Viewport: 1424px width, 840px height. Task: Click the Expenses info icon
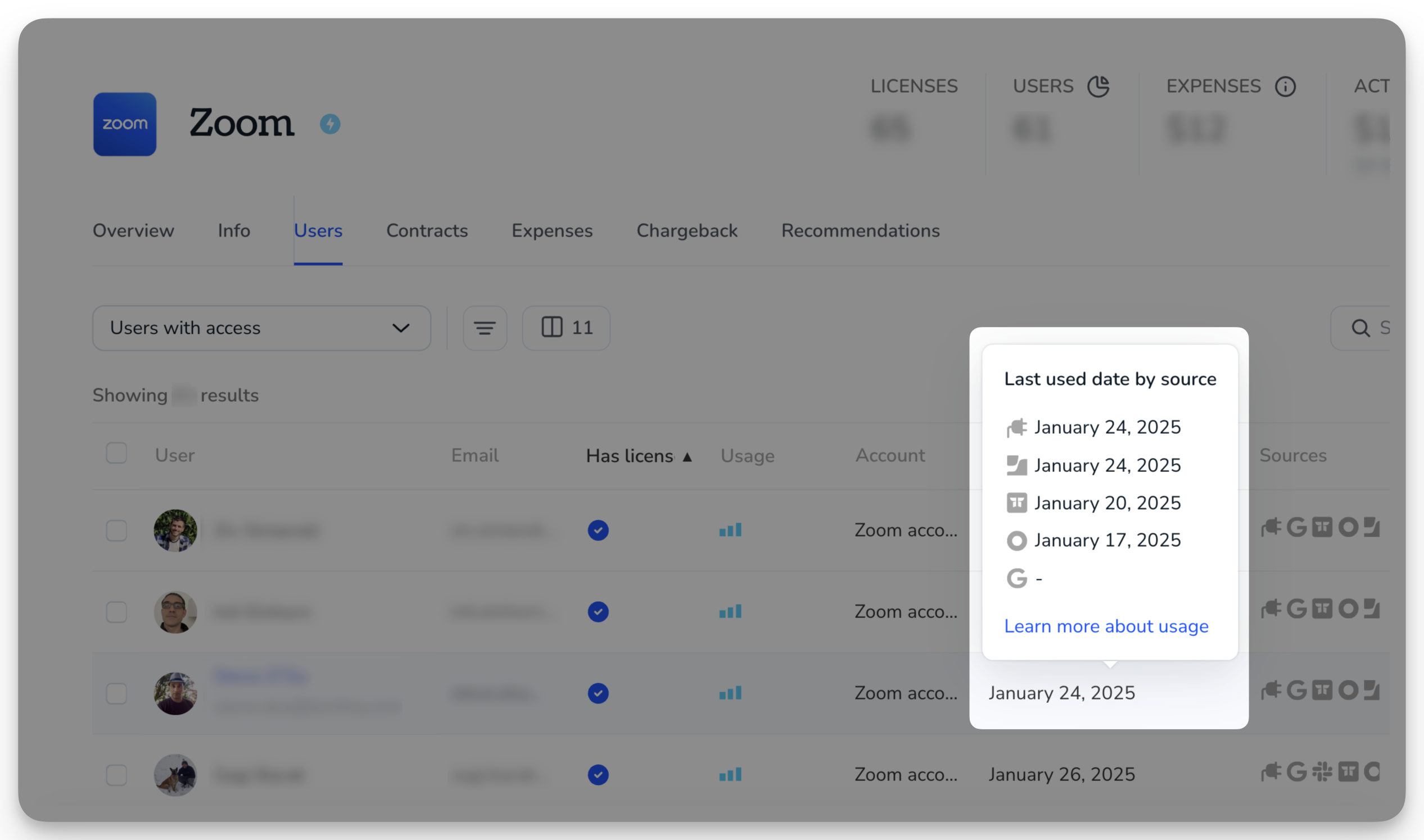pyautogui.click(x=1285, y=87)
